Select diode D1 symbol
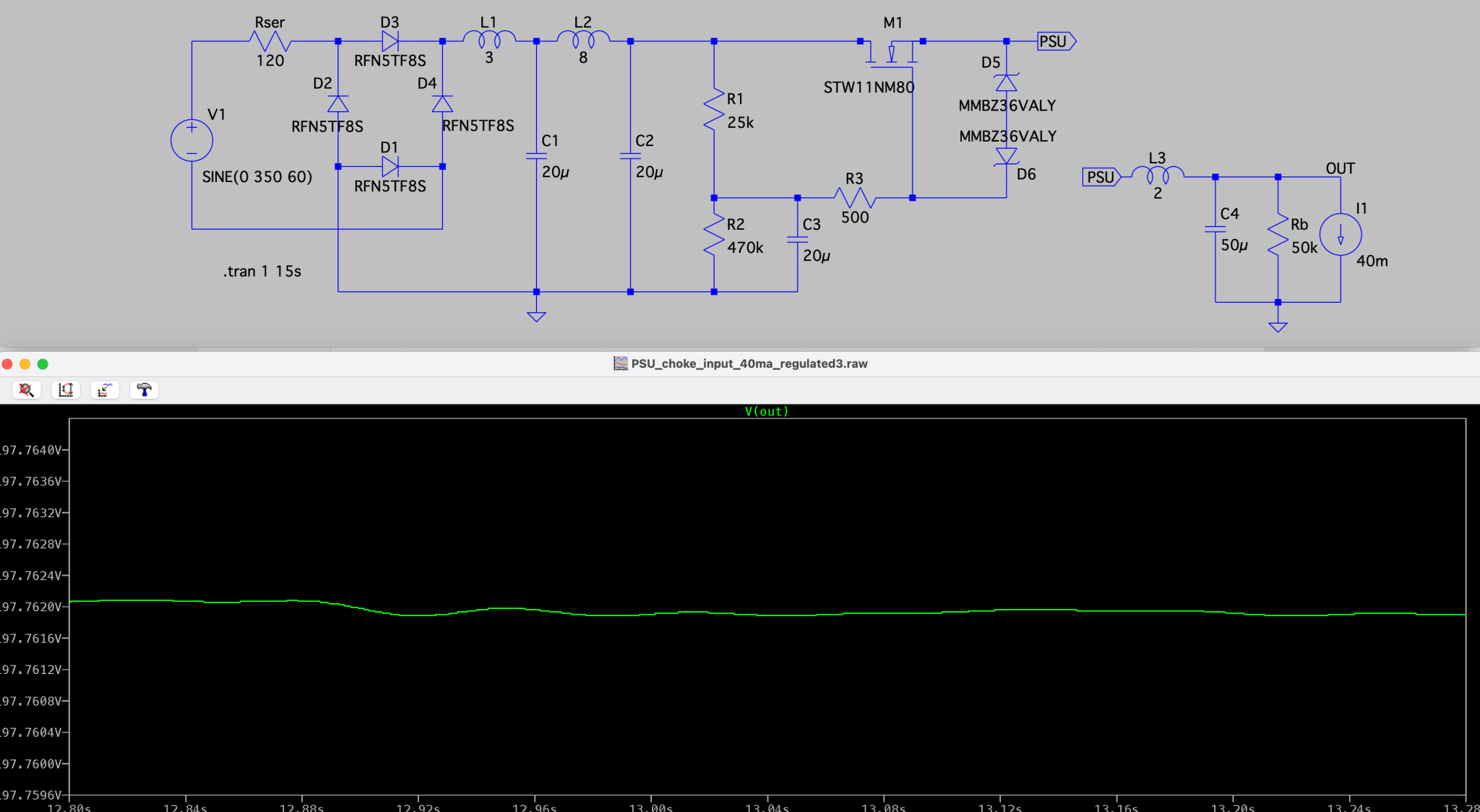The width and height of the screenshot is (1480, 812). [x=390, y=166]
